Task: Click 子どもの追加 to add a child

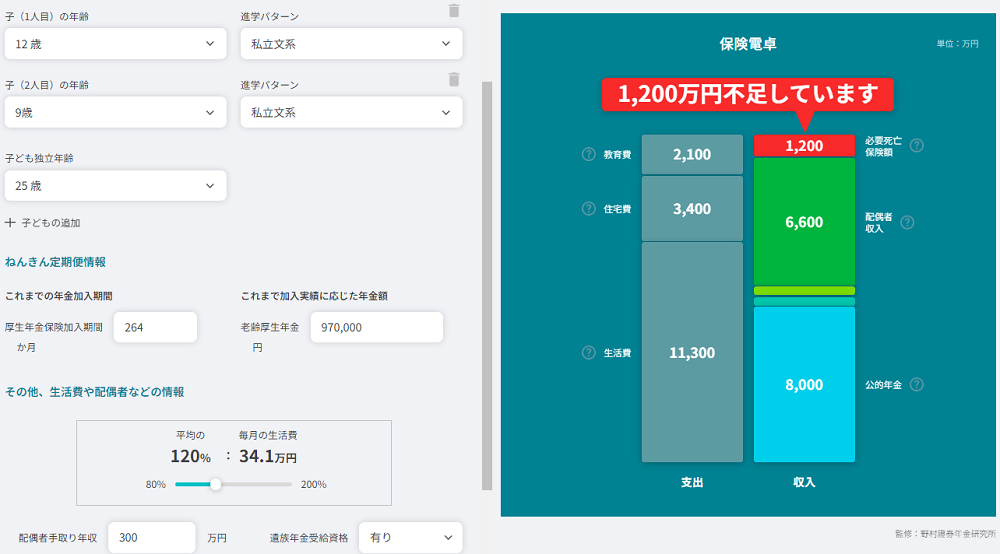Action: [43, 222]
